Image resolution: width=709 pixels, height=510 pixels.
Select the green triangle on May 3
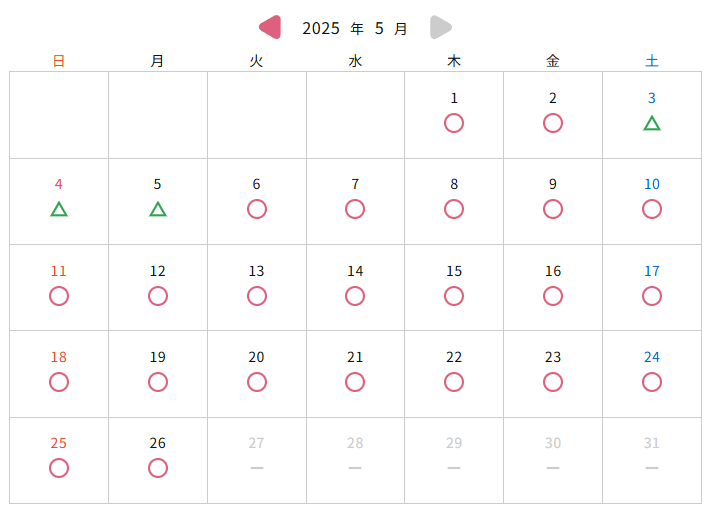[652, 123]
